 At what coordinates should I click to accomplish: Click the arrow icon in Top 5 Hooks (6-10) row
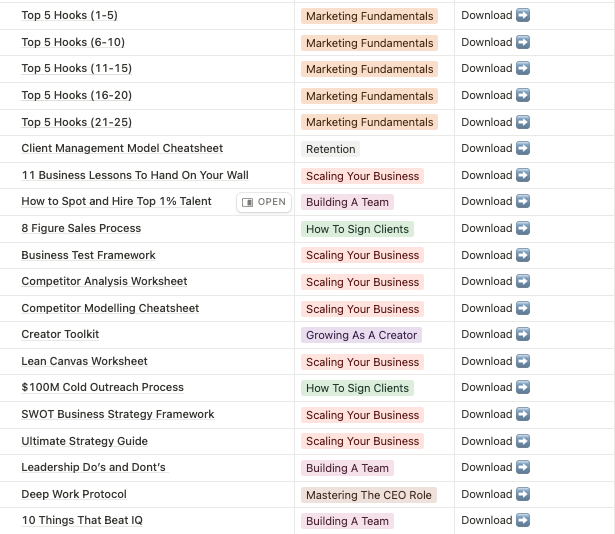point(523,42)
